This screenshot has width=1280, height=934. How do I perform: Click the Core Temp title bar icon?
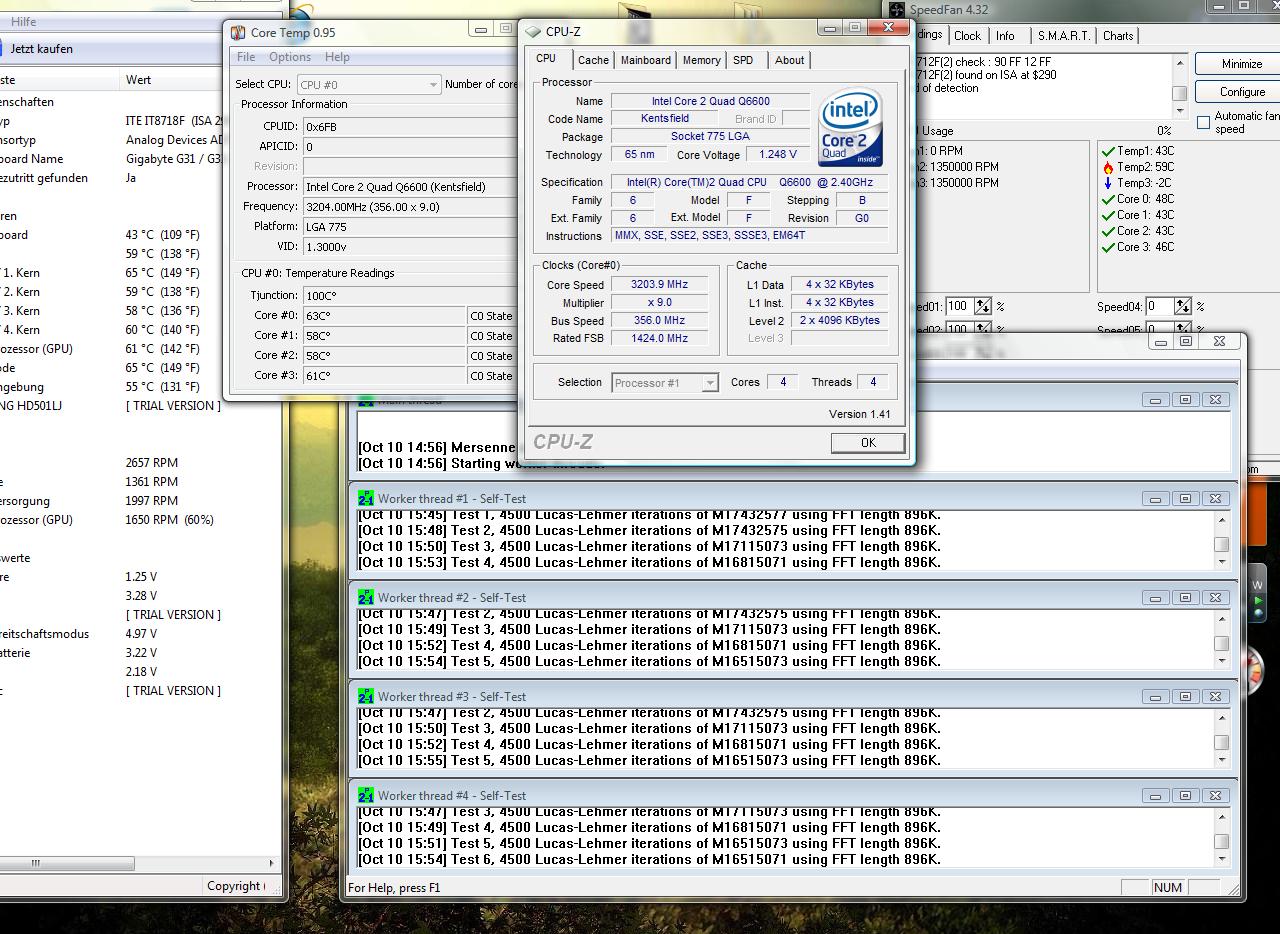(x=237, y=32)
